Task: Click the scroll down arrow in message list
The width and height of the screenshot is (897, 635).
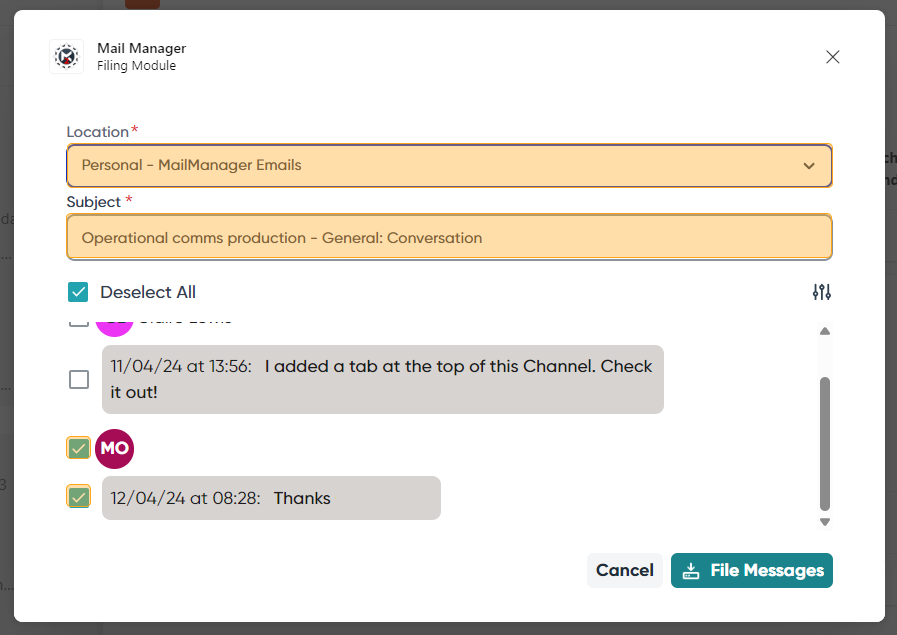Action: [x=825, y=522]
